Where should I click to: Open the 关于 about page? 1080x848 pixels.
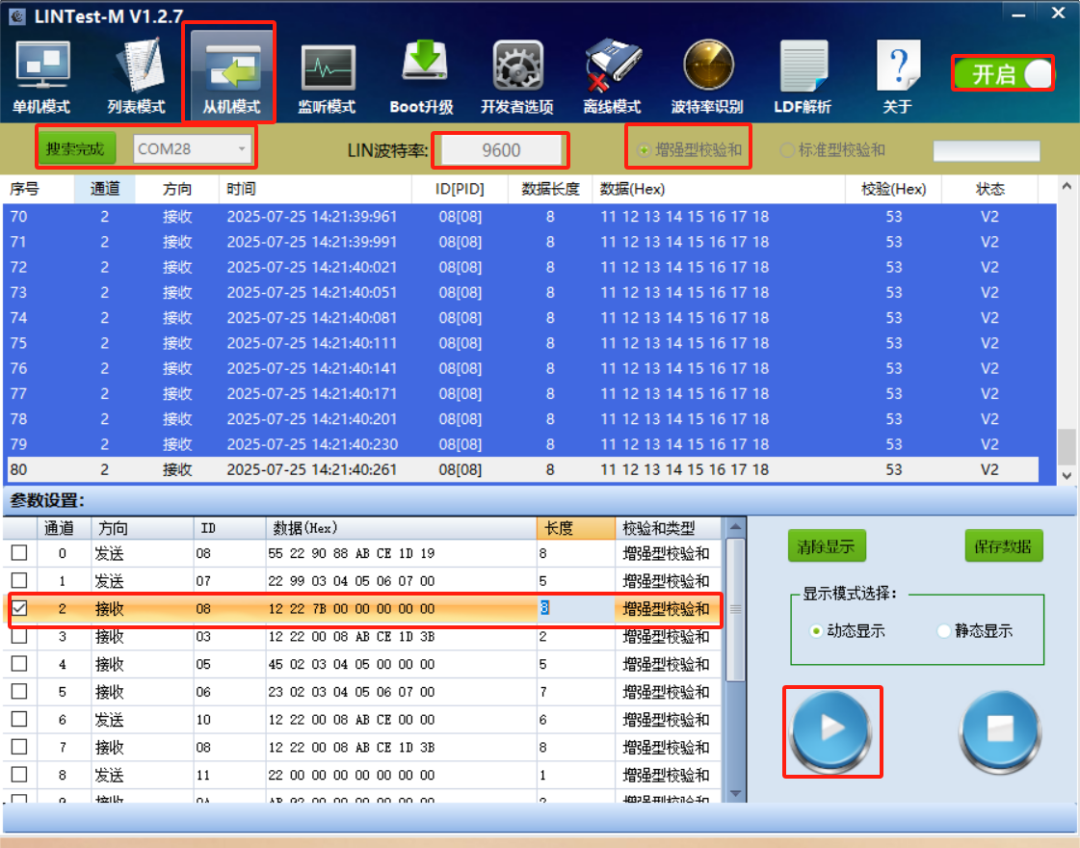pos(897,76)
